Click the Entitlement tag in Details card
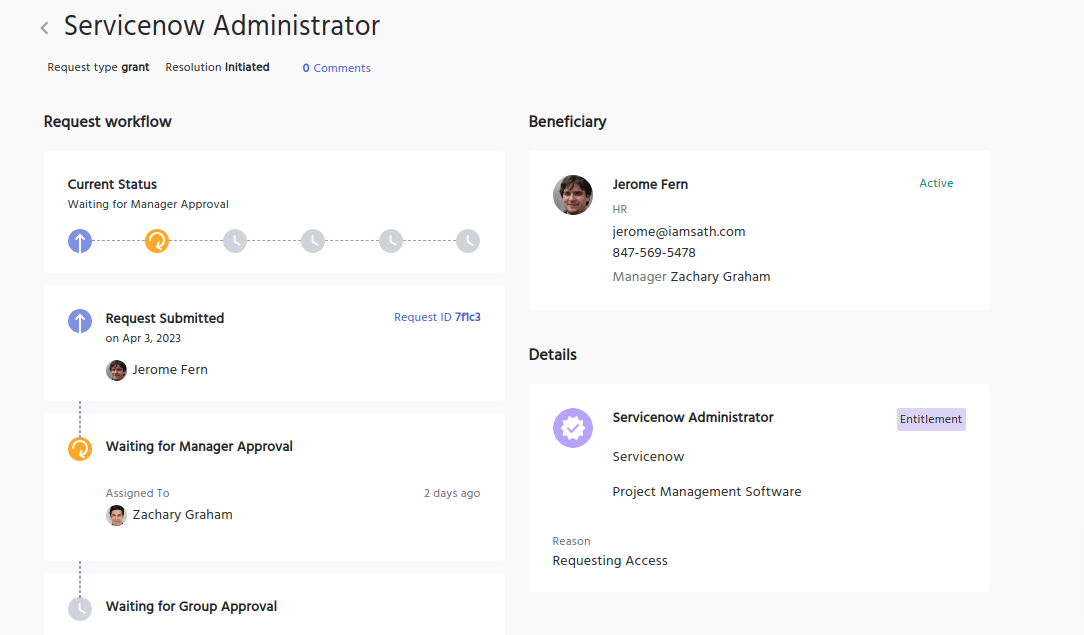 click(931, 419)
